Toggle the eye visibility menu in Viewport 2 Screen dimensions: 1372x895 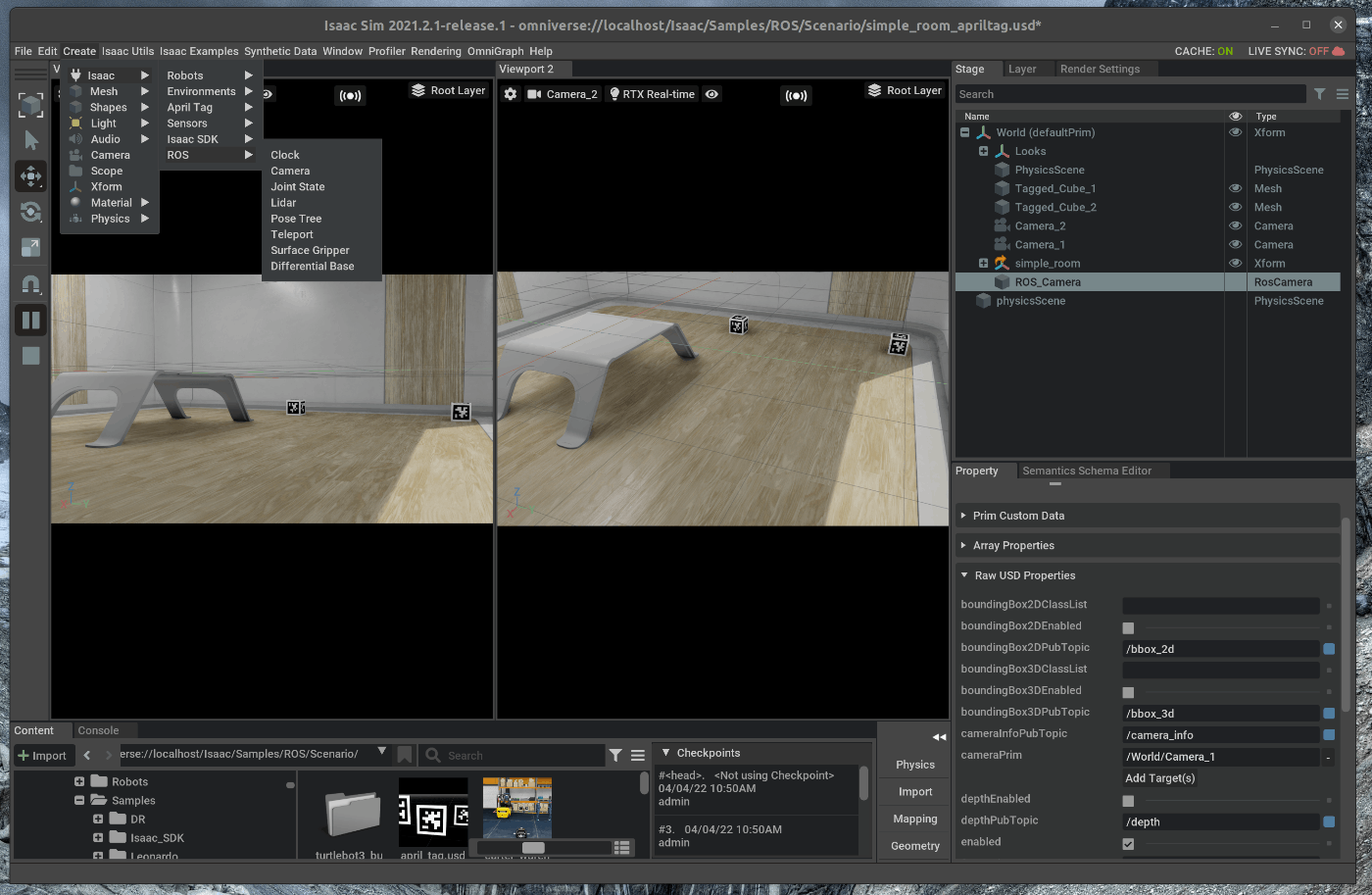712,94
